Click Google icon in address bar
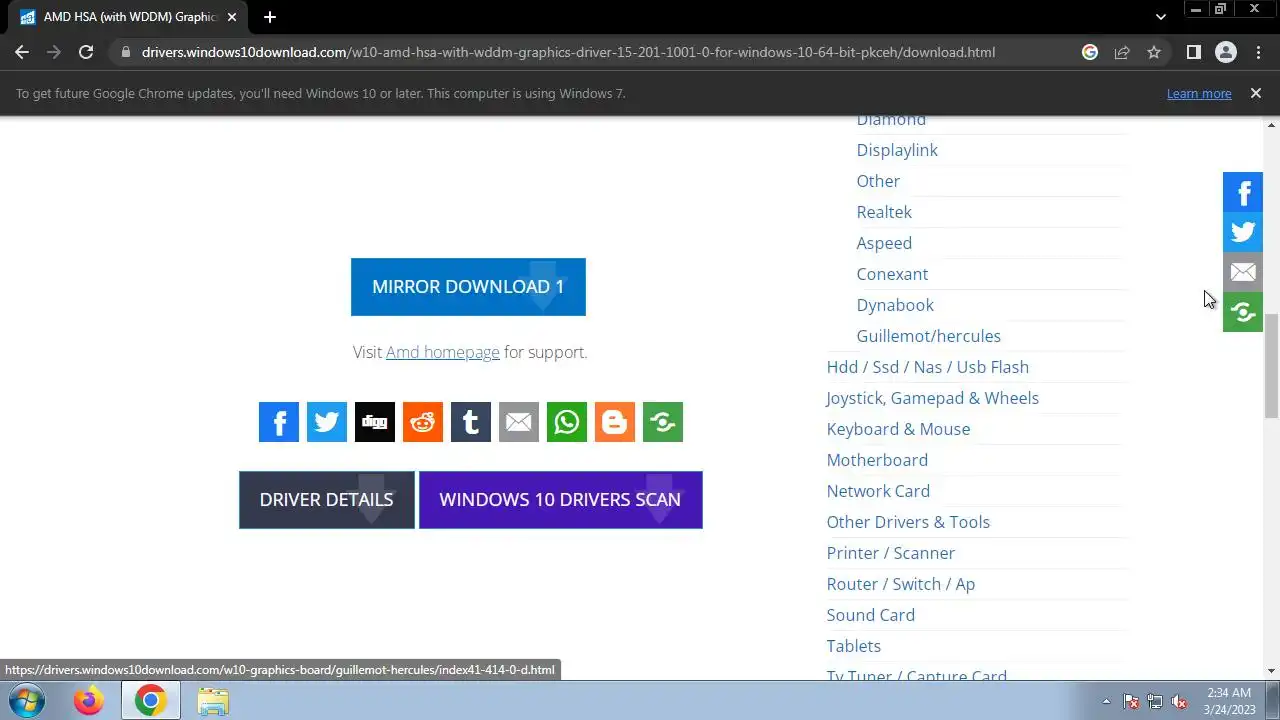Image resolution: width=1280 pixels, height=720 pixels. click(1090, 52)
